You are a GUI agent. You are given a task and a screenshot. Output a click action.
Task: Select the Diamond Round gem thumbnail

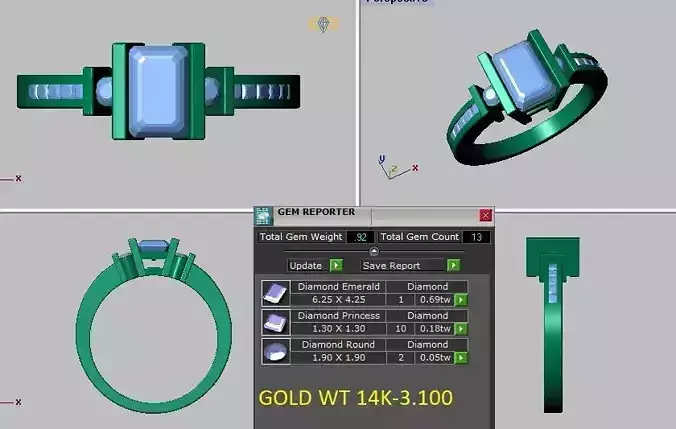tap(276, 351)
